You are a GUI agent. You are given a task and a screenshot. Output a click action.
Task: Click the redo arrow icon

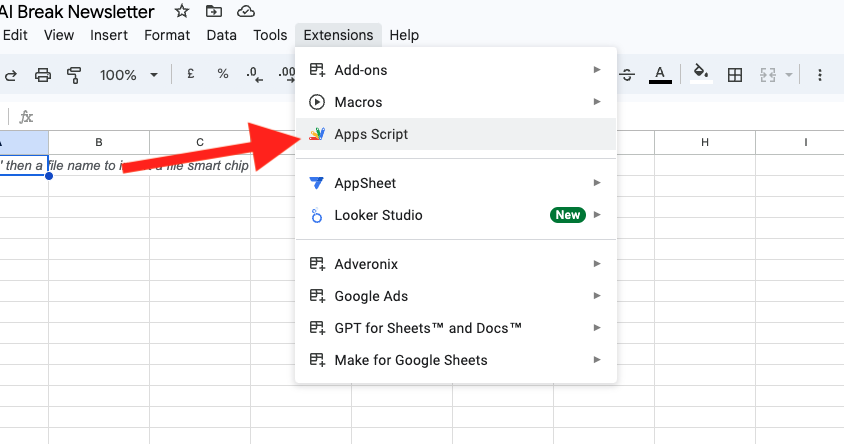pyautogui.click(x=11, y=75)
